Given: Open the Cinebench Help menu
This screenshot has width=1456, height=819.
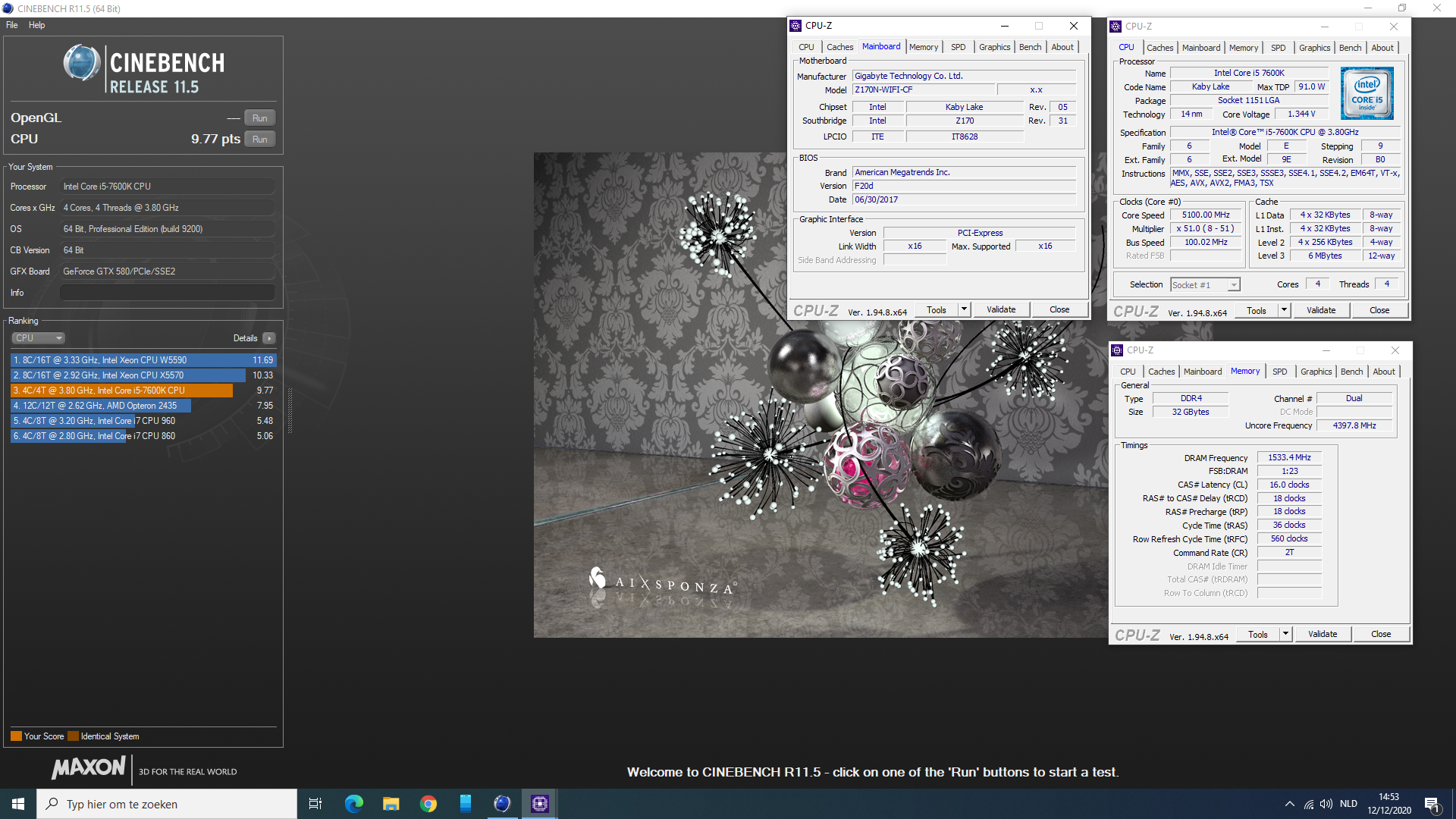Looking at the screenshot, I should point(36,25).
